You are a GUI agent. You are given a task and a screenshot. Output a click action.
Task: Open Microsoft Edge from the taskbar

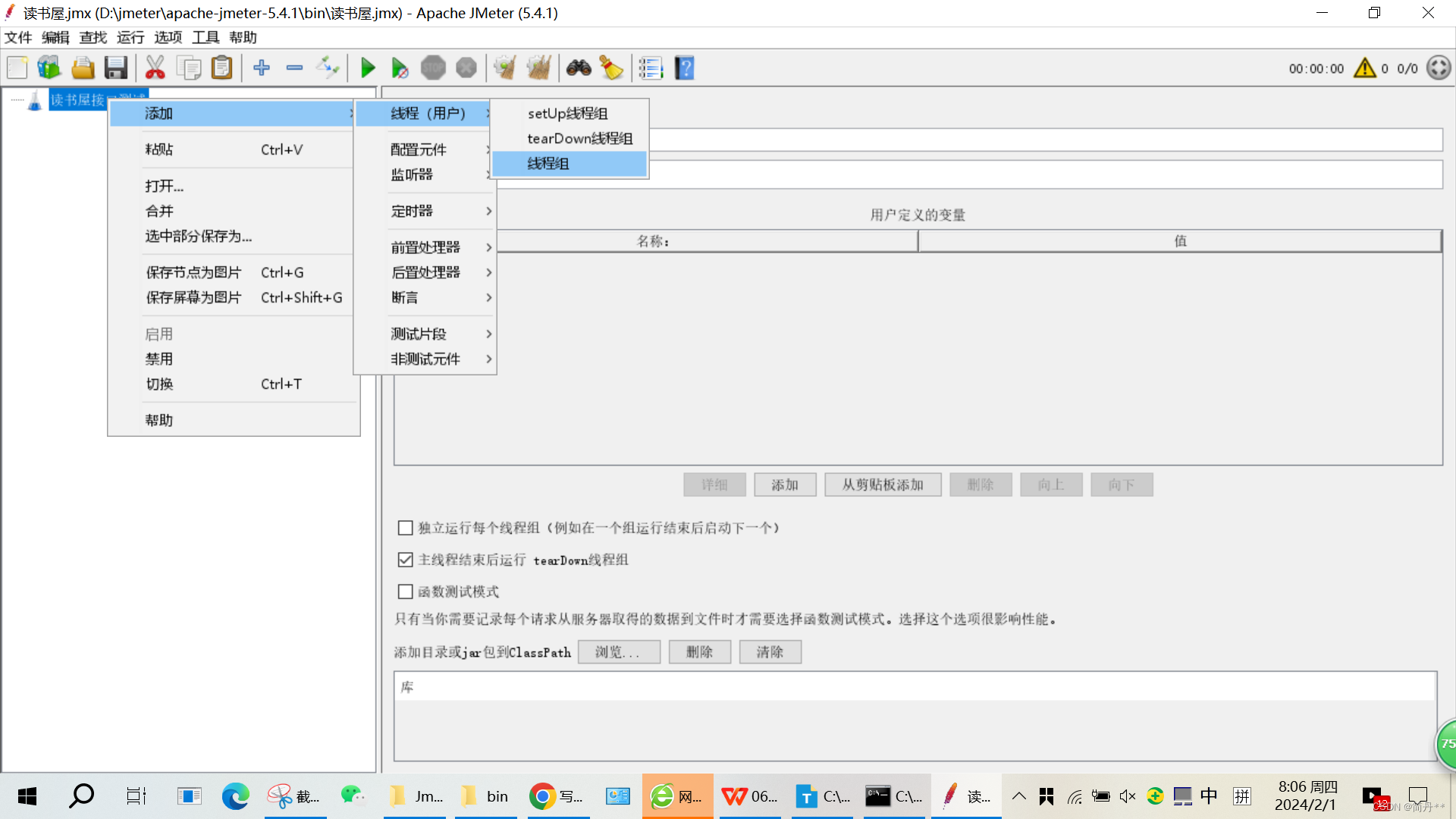(235, 796)
